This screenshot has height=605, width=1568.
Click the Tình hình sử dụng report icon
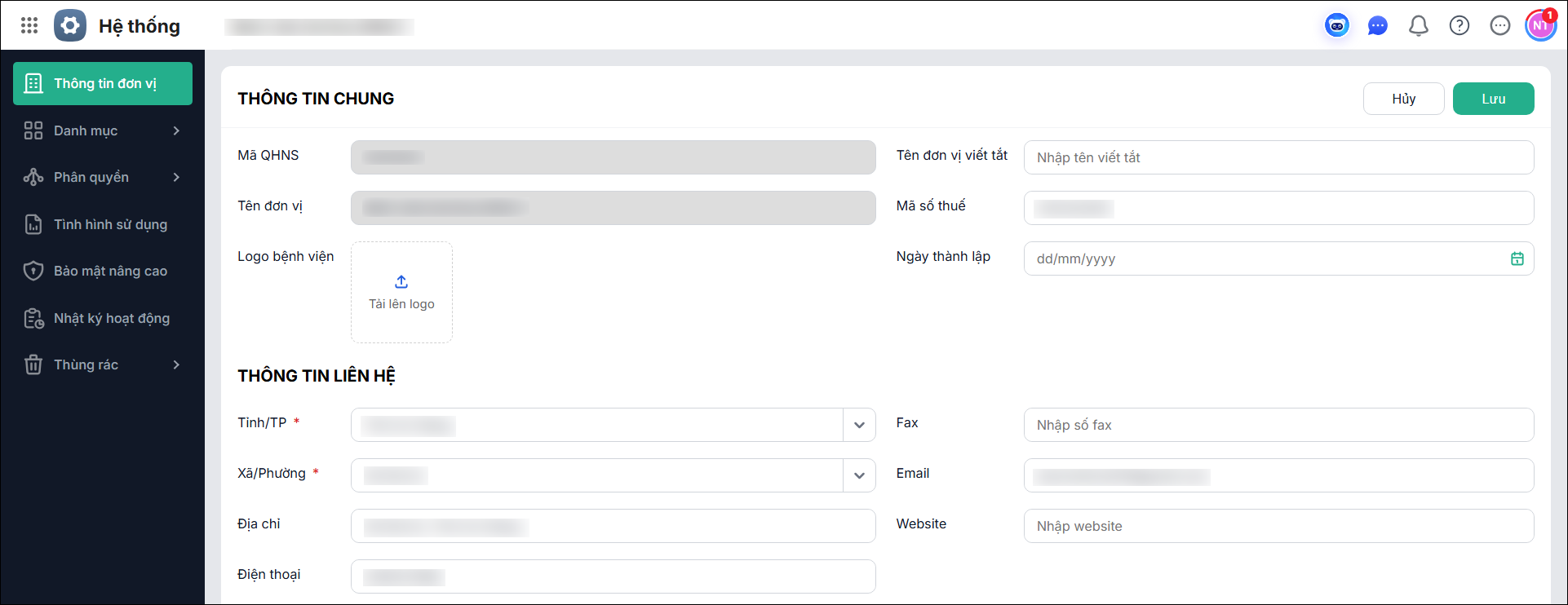[33, 224]
